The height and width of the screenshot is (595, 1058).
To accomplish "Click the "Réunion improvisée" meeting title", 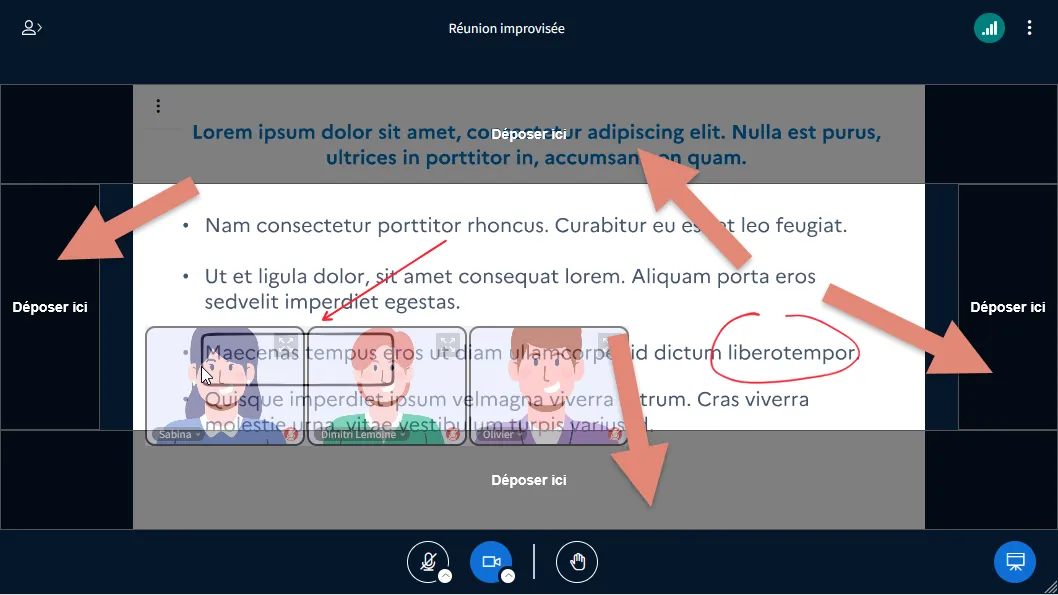I will (507, 28).
